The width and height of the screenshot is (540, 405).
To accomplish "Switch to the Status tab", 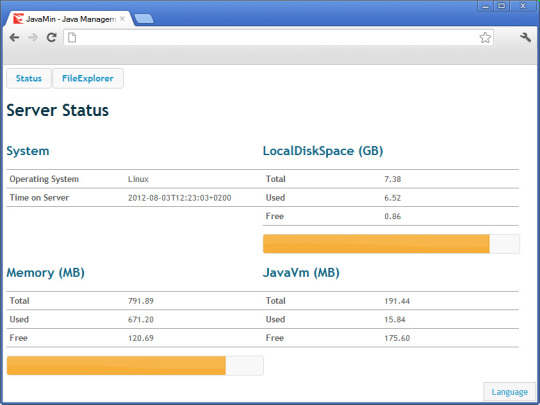I will 29,79.
